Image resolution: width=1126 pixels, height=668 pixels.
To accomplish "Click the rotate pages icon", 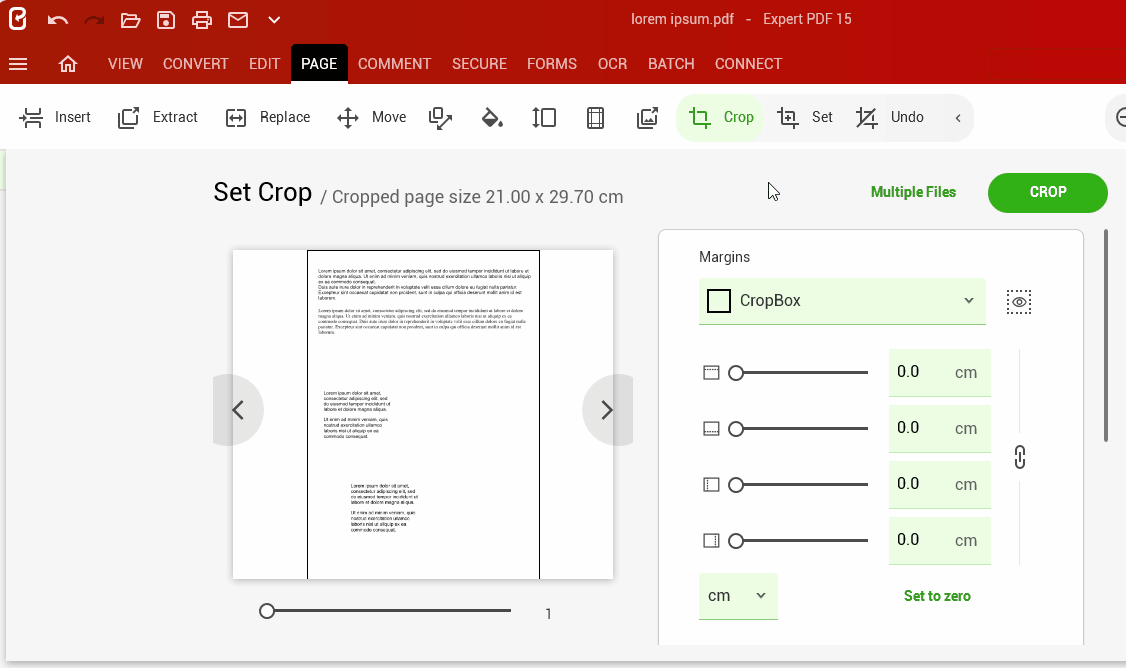I will (x=440, y=118).
